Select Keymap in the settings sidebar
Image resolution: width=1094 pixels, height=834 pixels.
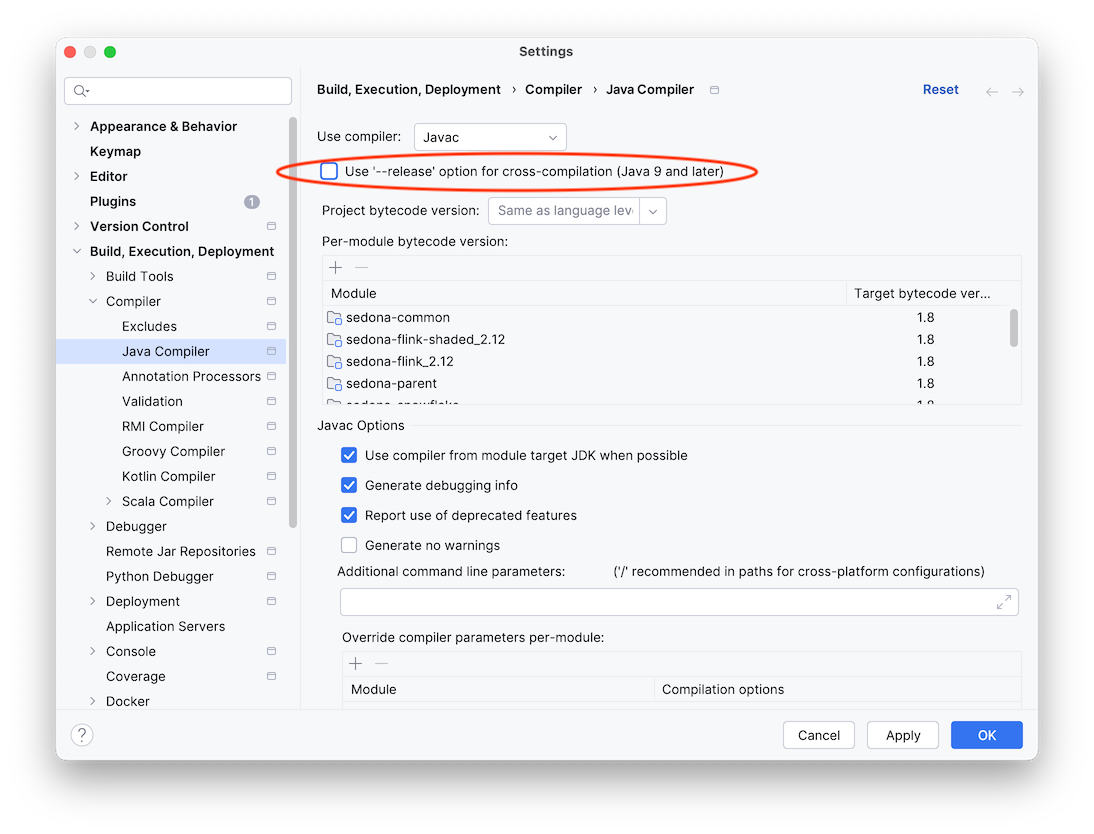point(113,151)
